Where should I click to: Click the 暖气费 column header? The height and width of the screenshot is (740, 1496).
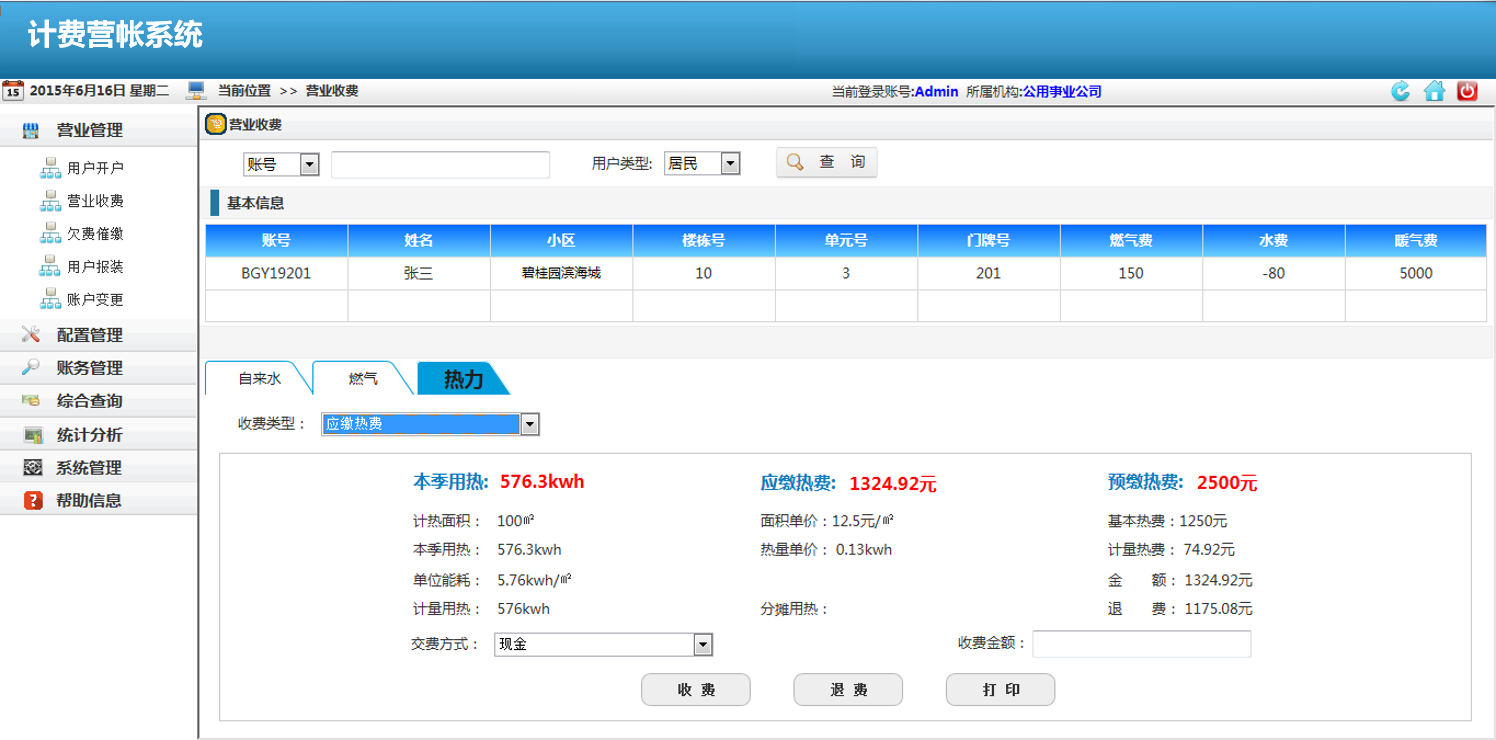(1416, 241)
